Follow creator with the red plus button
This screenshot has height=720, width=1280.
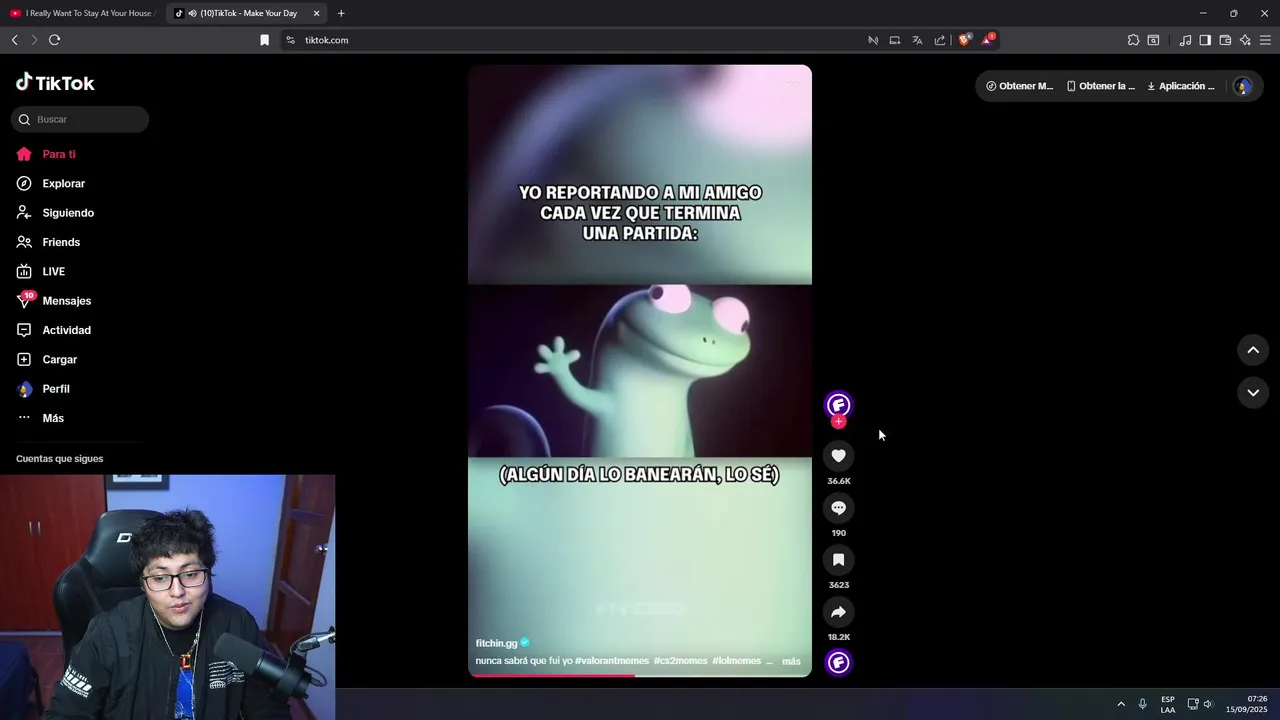click(839, 422)
